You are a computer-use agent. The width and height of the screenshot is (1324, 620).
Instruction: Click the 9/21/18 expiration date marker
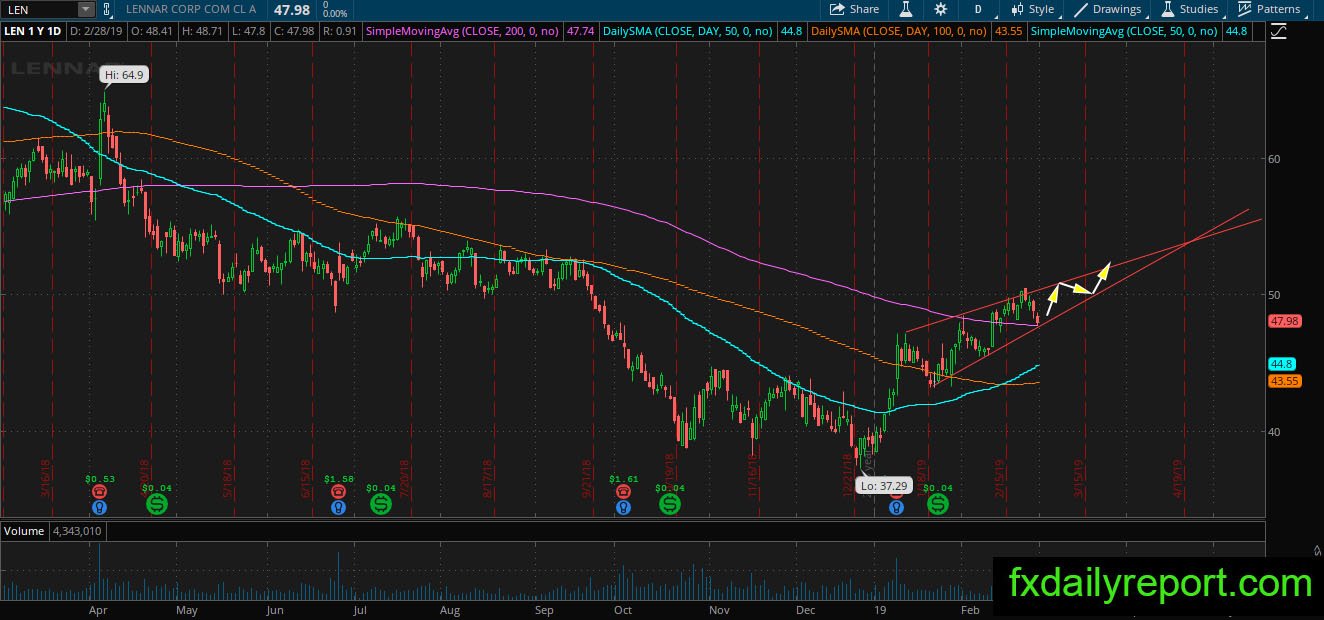(587, 477)
